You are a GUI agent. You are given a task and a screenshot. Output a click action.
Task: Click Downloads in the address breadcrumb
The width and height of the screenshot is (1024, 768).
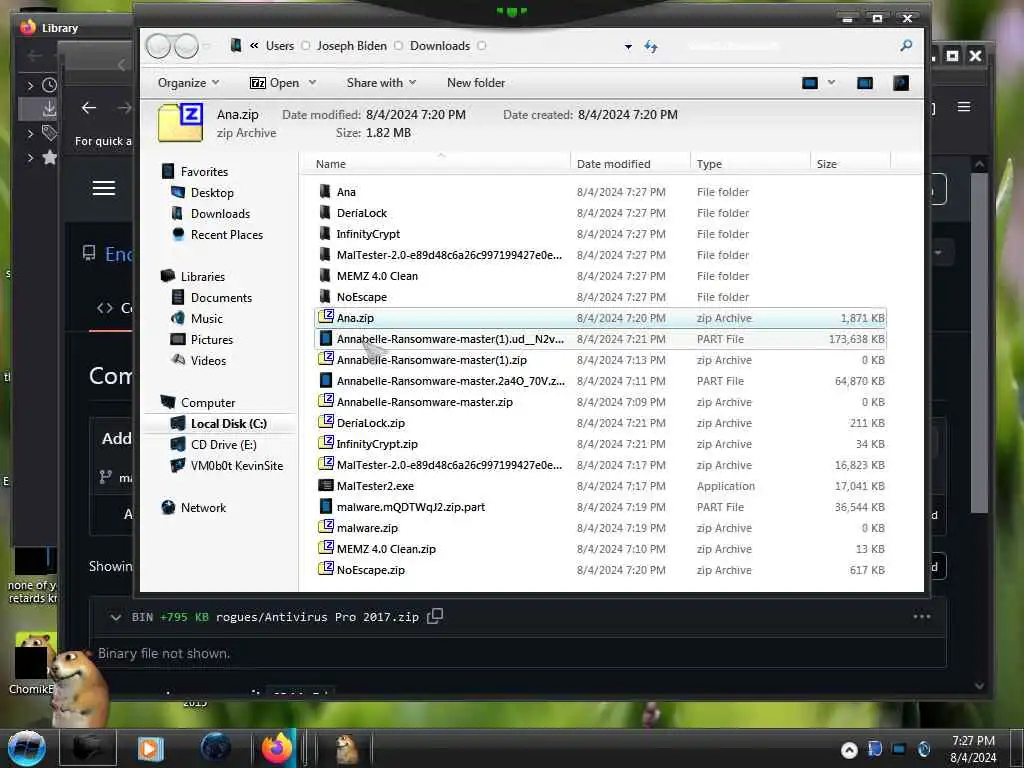[440, 46]
